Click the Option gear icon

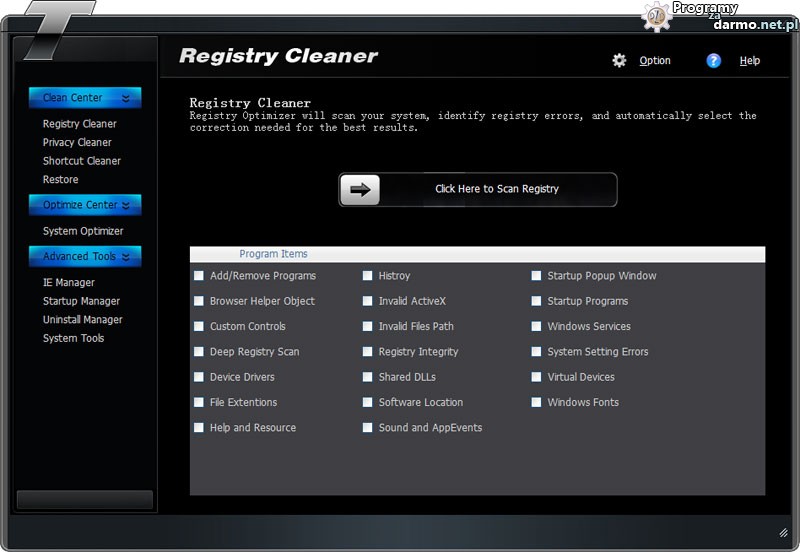pyautogui.click(x=619, y=61)
